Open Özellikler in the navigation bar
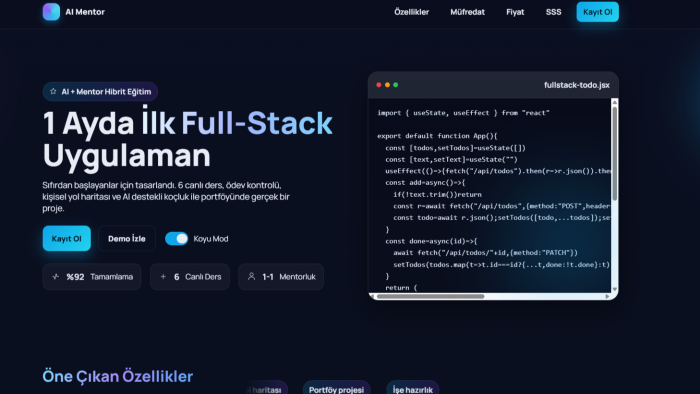The image size is (700, 394). (411, 12)
